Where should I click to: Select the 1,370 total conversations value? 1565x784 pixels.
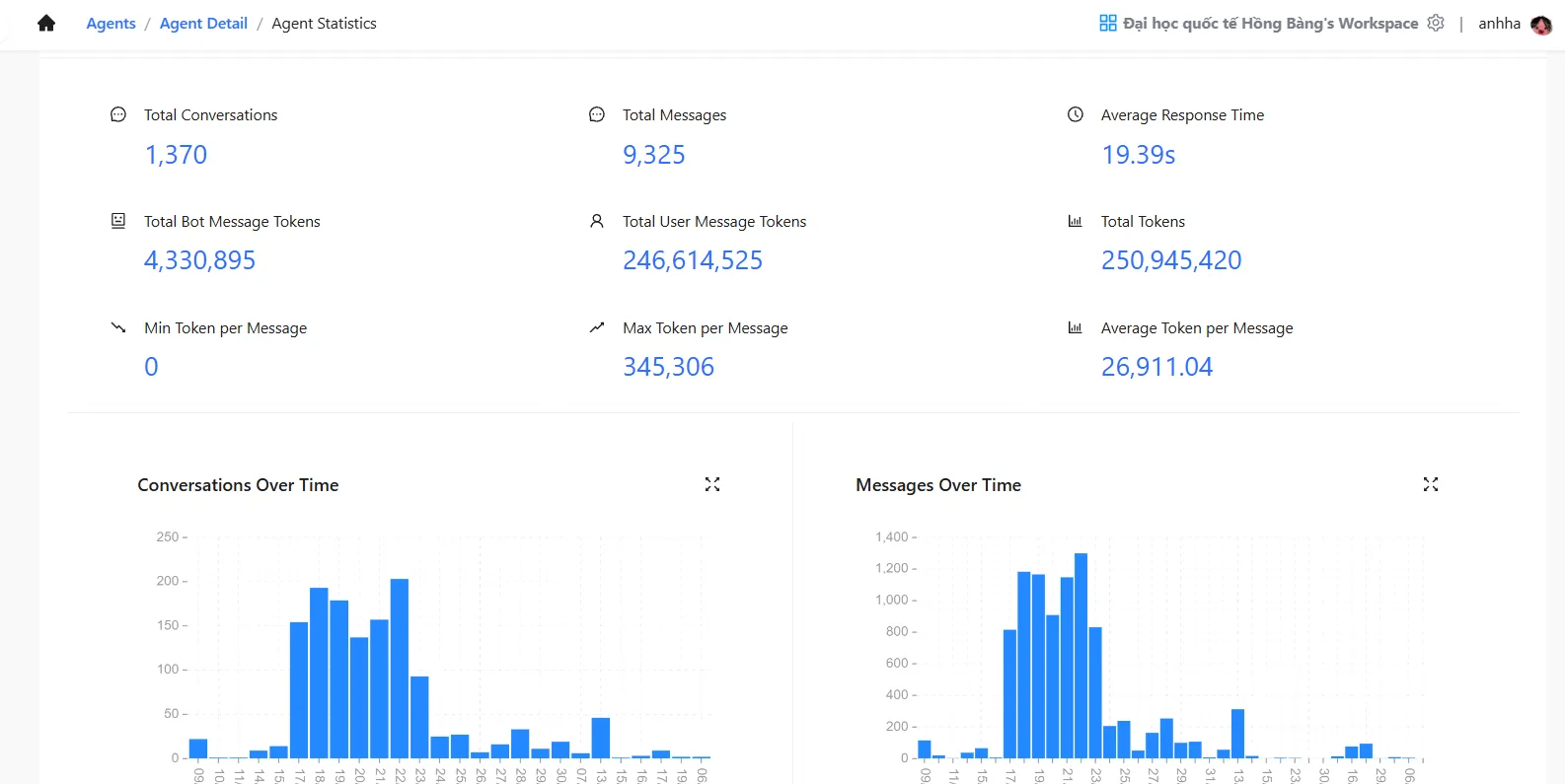[176, 155]
